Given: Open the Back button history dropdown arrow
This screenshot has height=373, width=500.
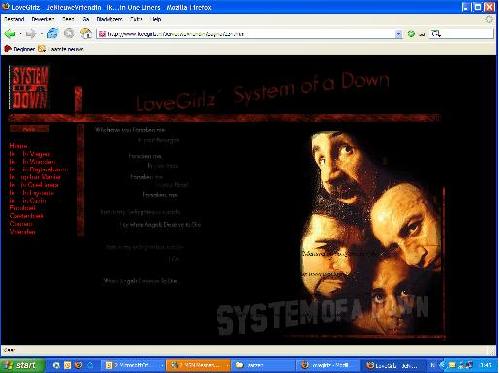Looking at the screenshot, I should pos(20,34).
